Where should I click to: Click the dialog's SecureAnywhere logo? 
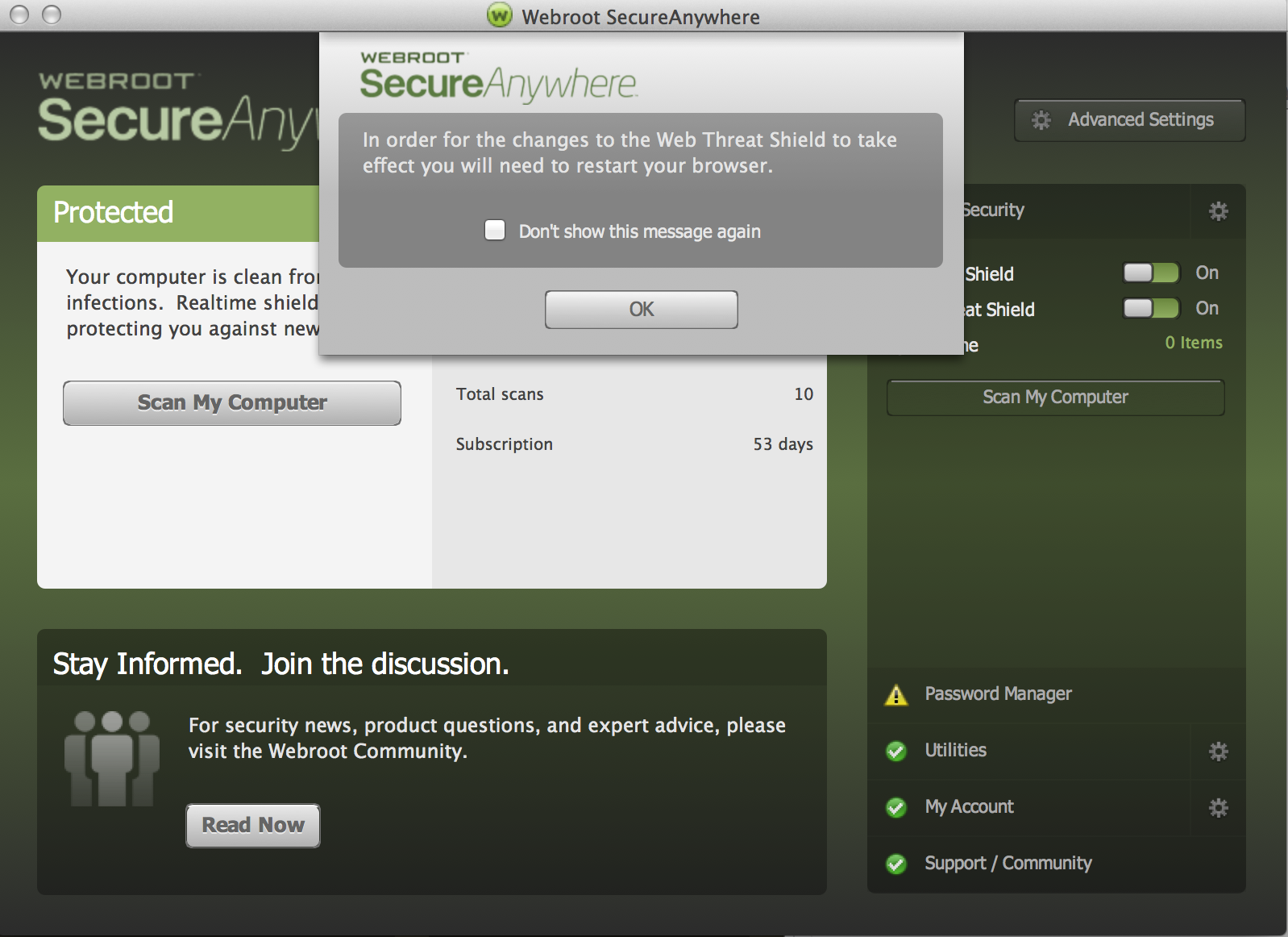click(498, 77)
